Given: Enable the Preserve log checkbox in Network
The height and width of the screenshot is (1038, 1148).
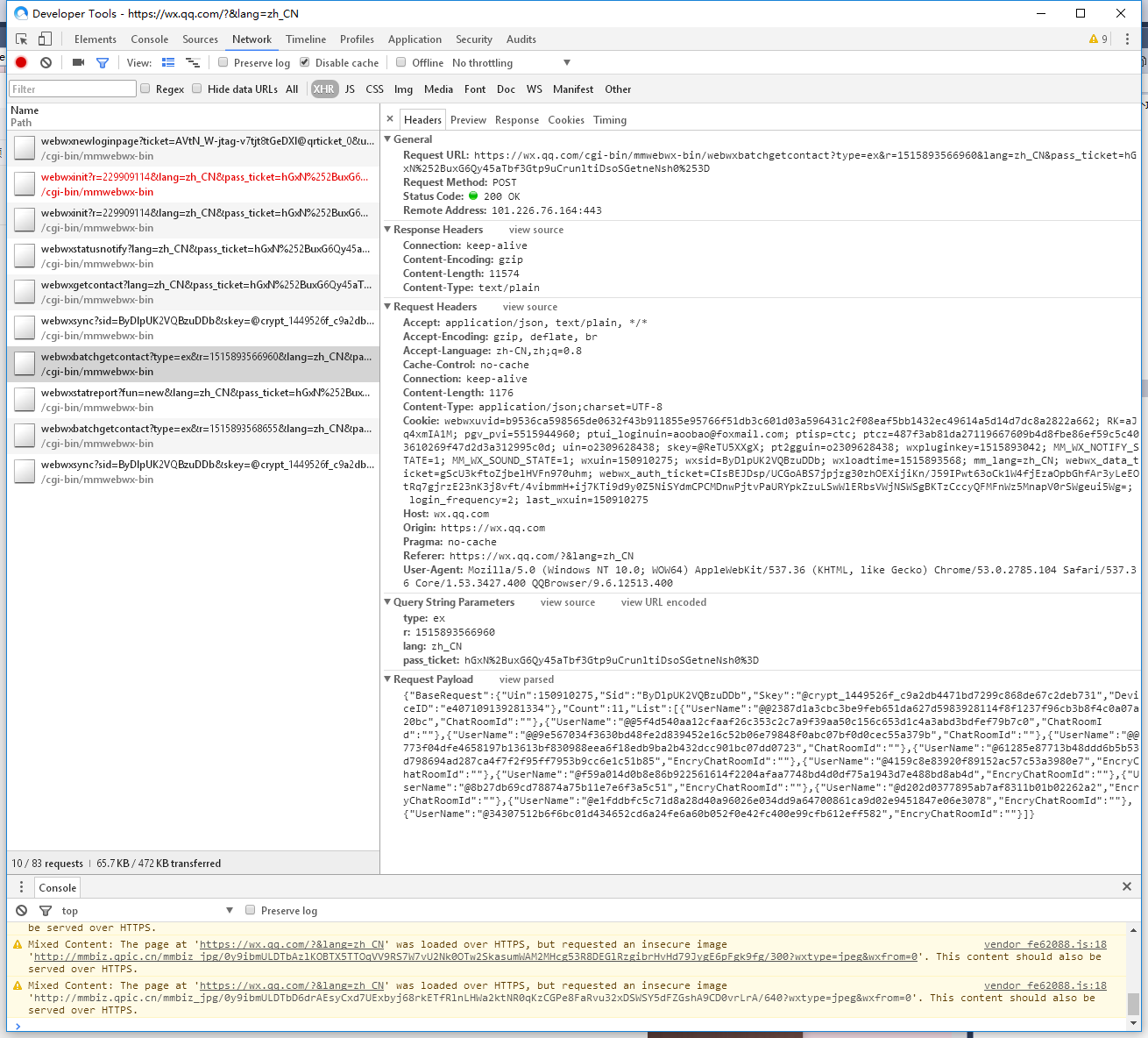Looking at the screenshot, I should coord(223,62).
